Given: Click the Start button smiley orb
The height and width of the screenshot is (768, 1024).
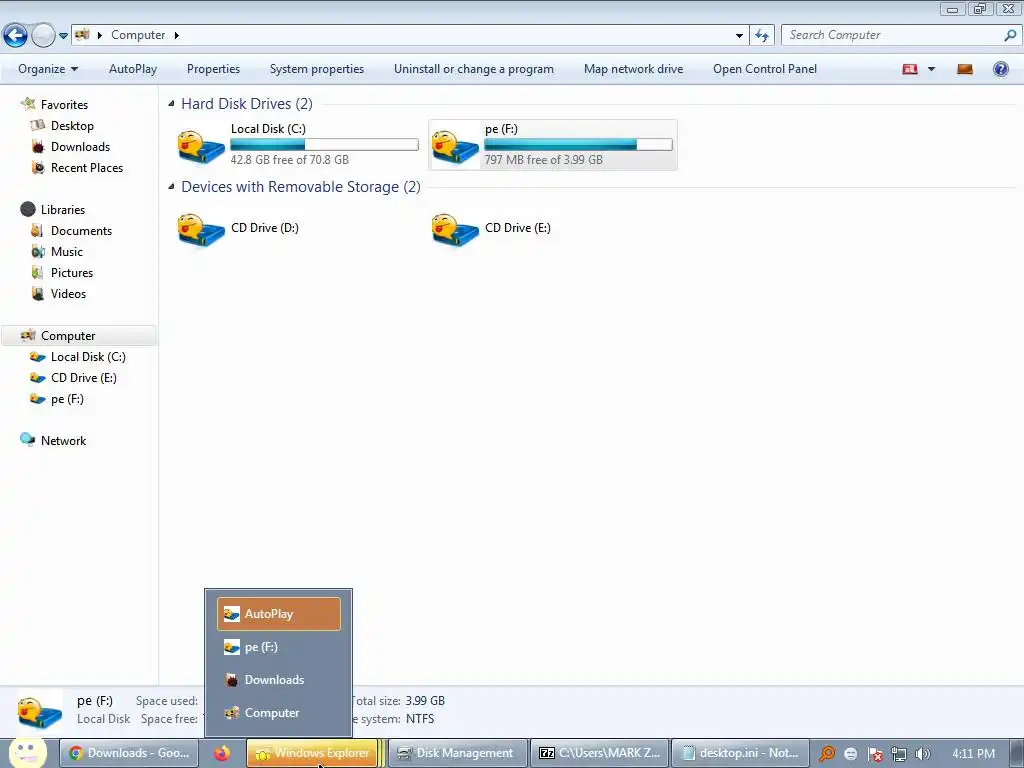Looking at the screenshot, I should pyautogui.click(x=27, y=753).
